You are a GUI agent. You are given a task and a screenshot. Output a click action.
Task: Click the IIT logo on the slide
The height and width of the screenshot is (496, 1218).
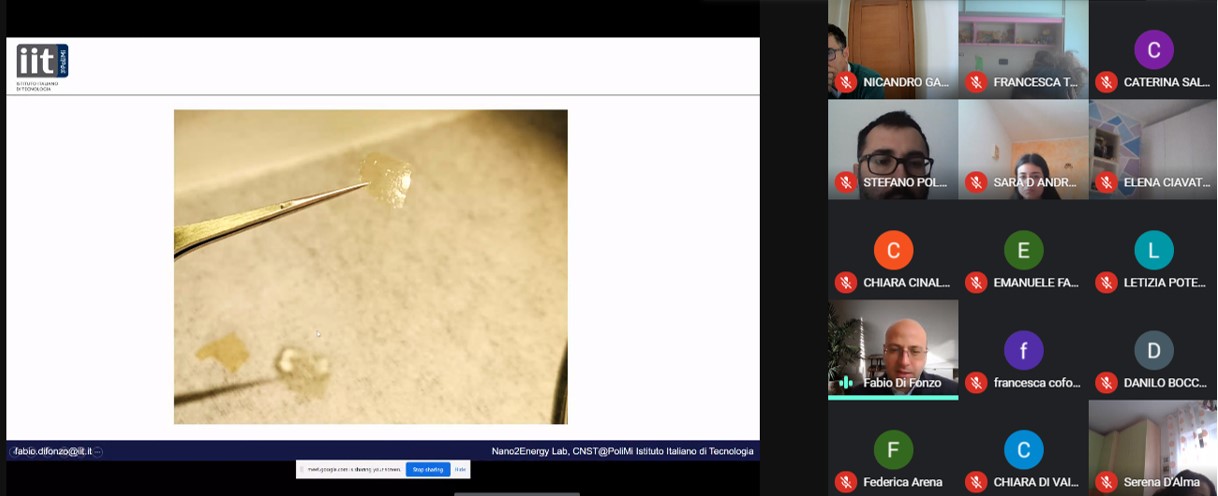coord(42,63)
